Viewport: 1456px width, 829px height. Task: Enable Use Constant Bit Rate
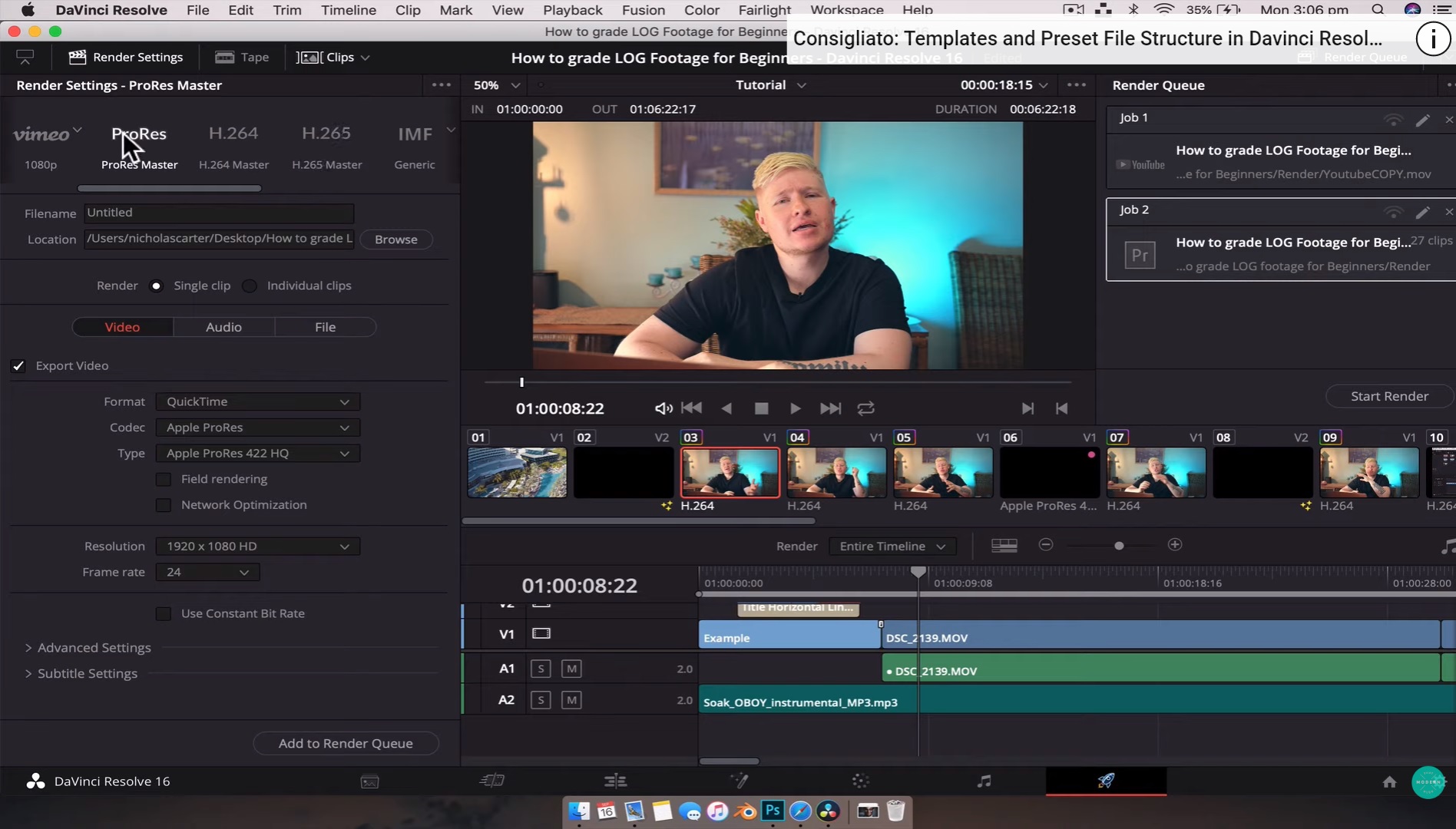[x=163, y=614]
